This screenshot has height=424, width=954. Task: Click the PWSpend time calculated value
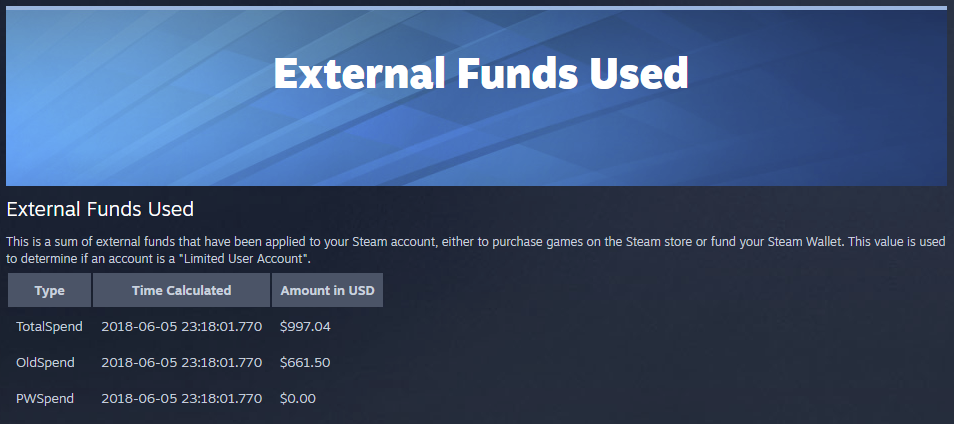click(x=181, y=399)
